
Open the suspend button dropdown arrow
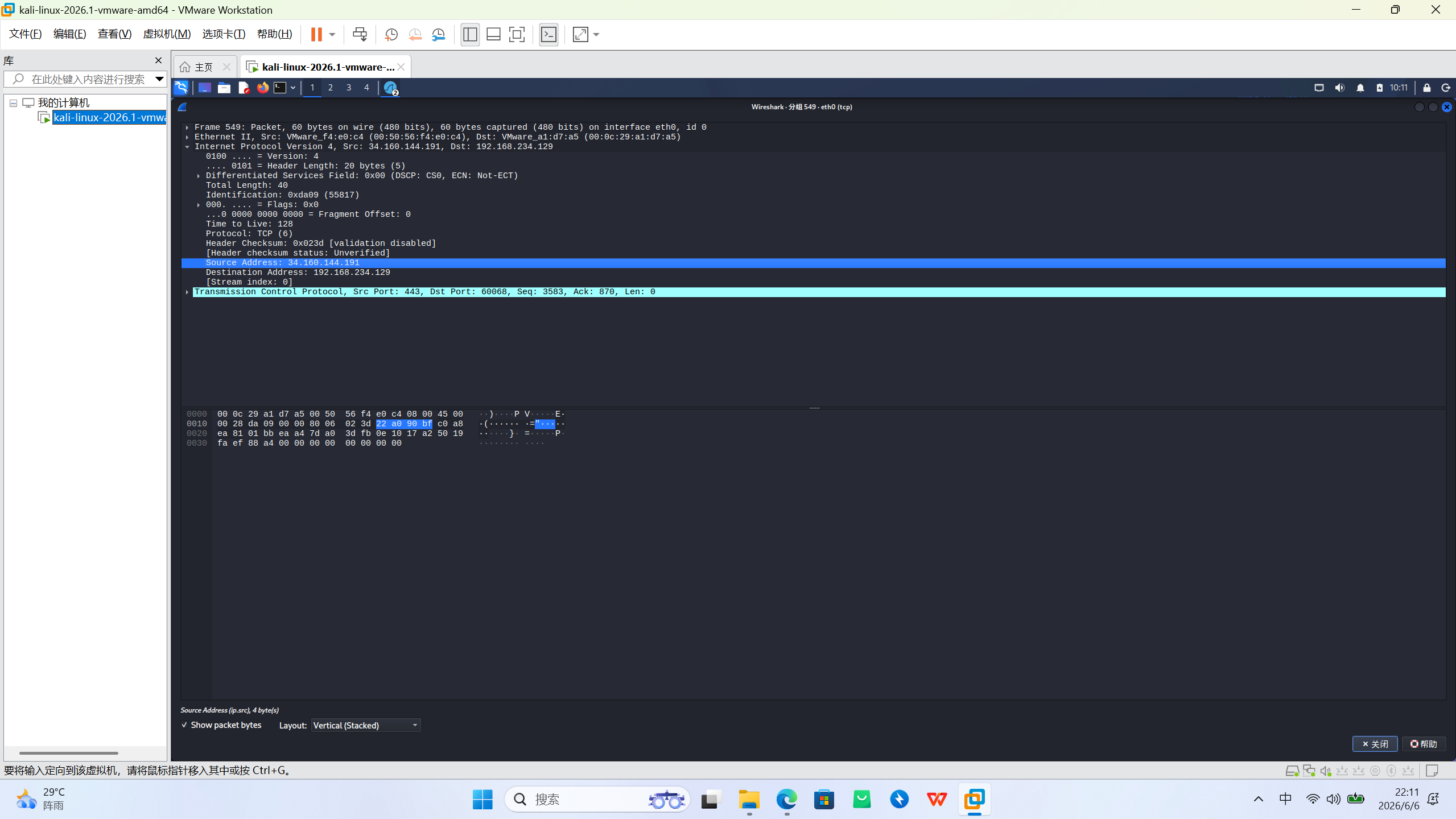(332, 34)
